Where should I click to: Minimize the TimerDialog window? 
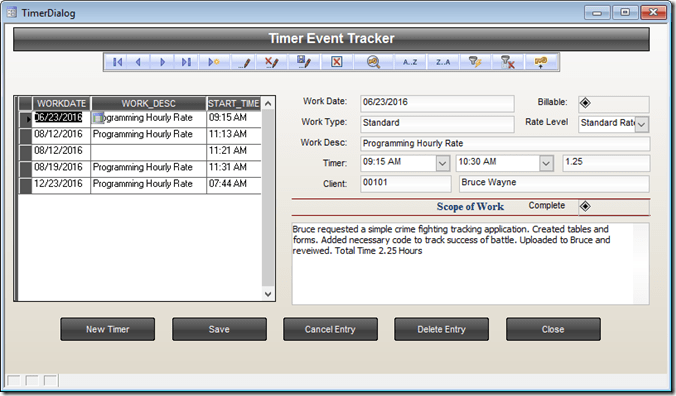(x=597, y=13)
